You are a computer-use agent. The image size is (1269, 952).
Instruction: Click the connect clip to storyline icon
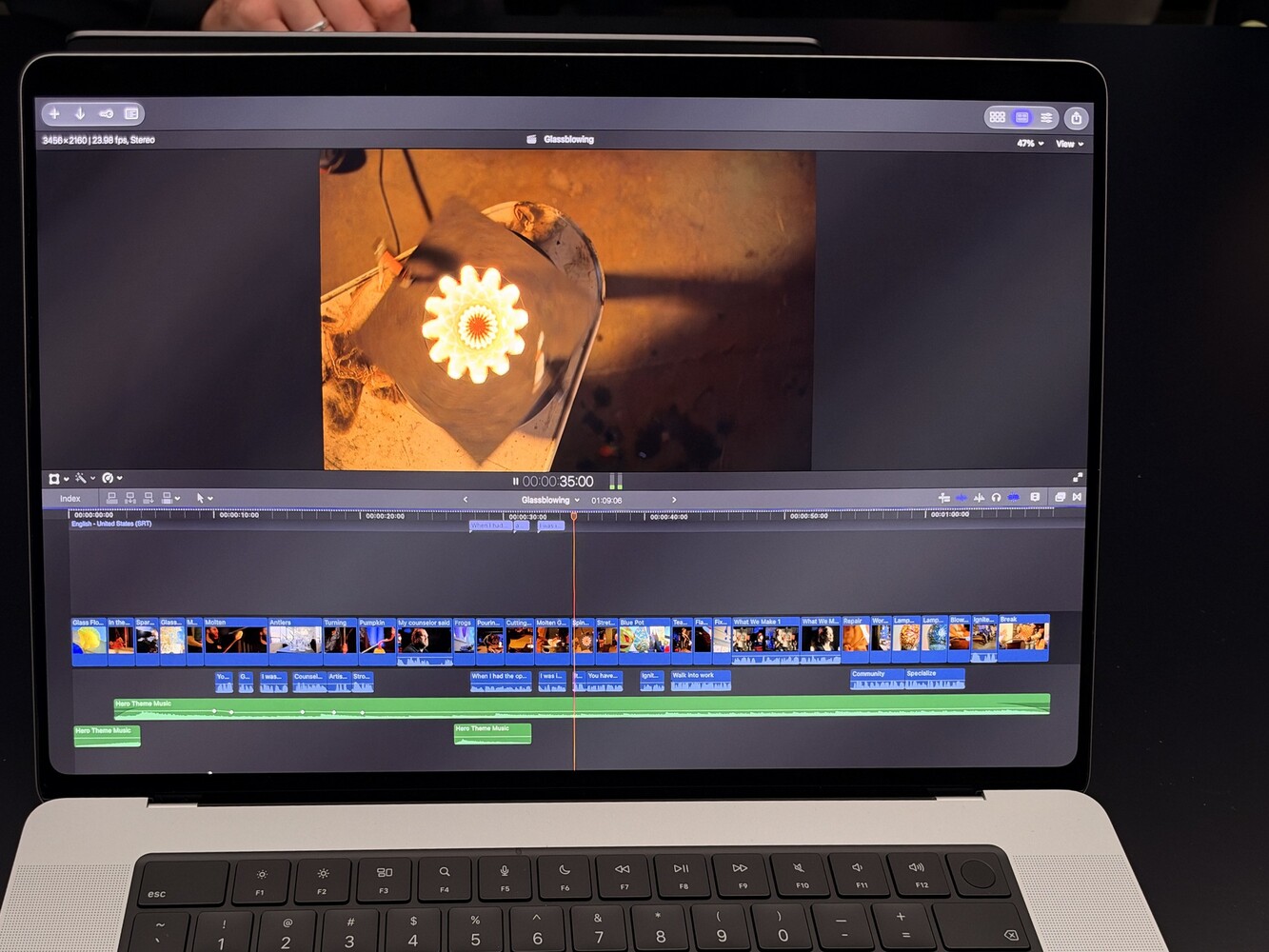tap(112, 498)
